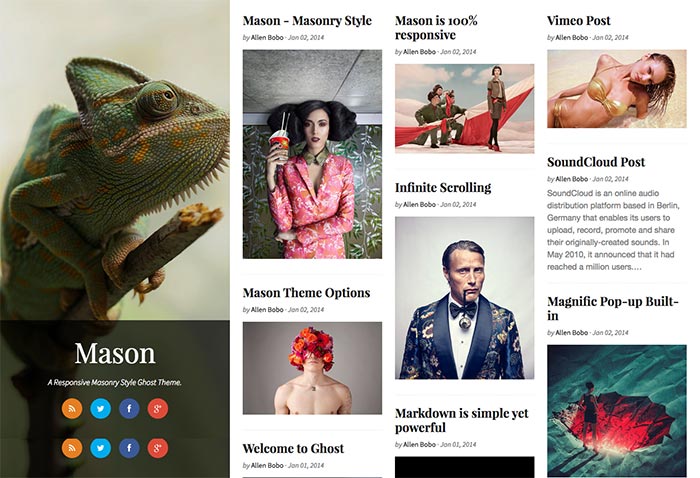Open Google Plus icon in top row
The height and width of the screenshot is (478, 700).
158,408
